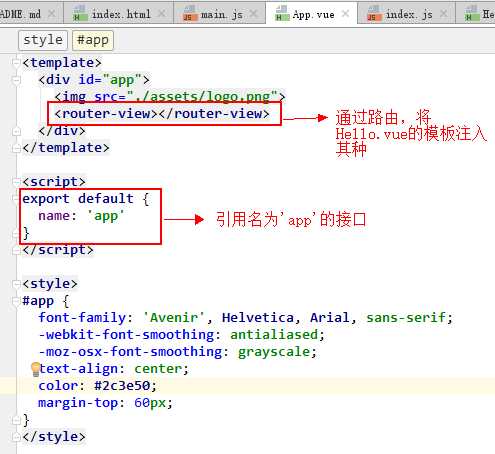Click the -moz-osx-font-smoothing line
495x454 pixels.
(177, 352)
